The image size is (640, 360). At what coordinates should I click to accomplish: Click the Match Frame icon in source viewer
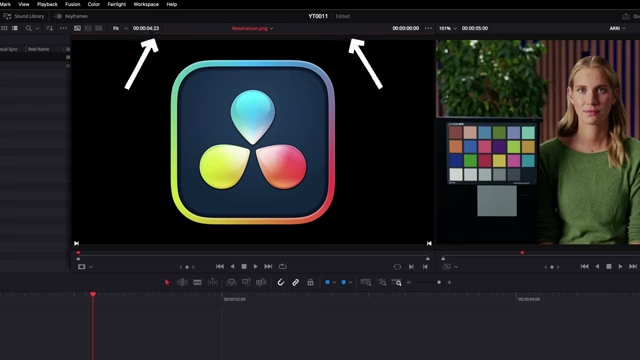tap(397, 267)
